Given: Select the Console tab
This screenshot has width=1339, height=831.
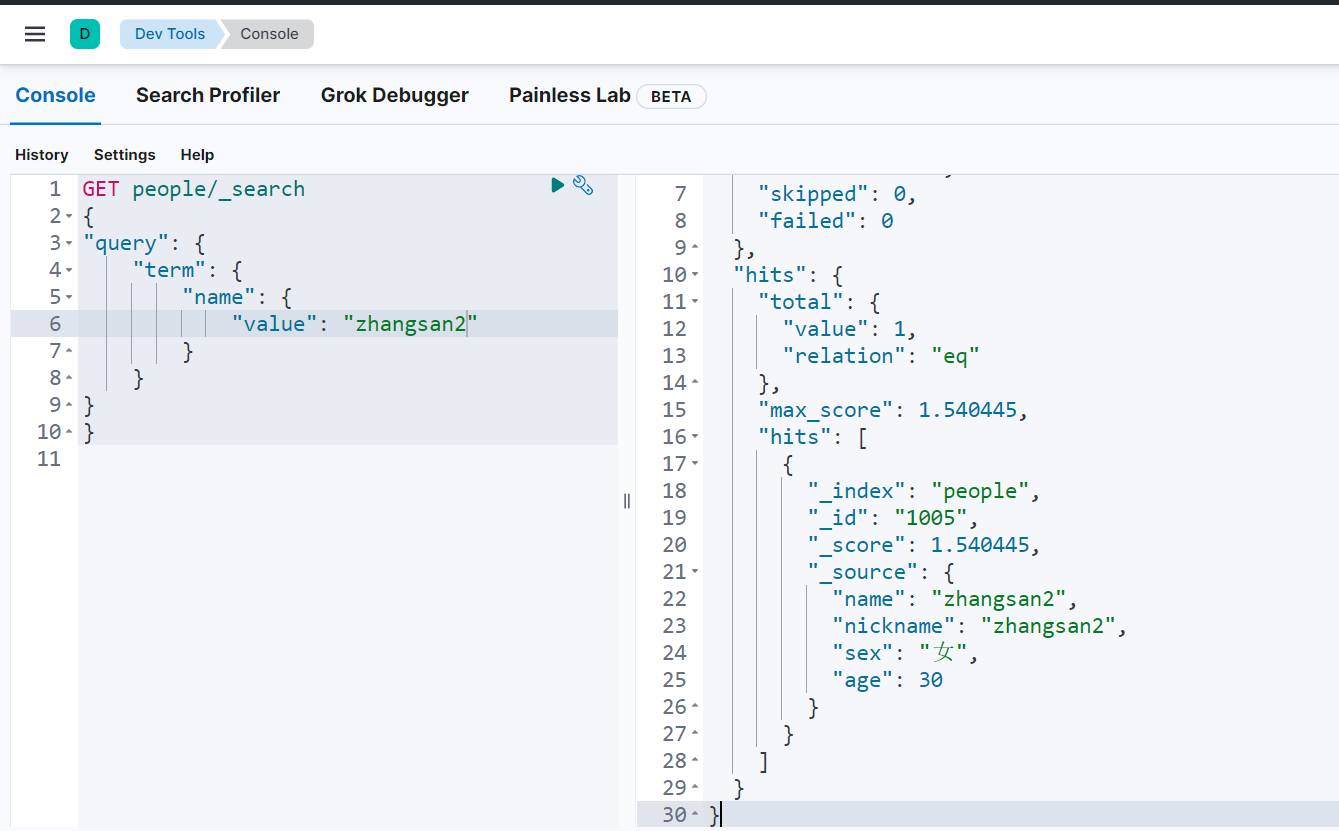Looking at the screenshot, I should 56,96.
